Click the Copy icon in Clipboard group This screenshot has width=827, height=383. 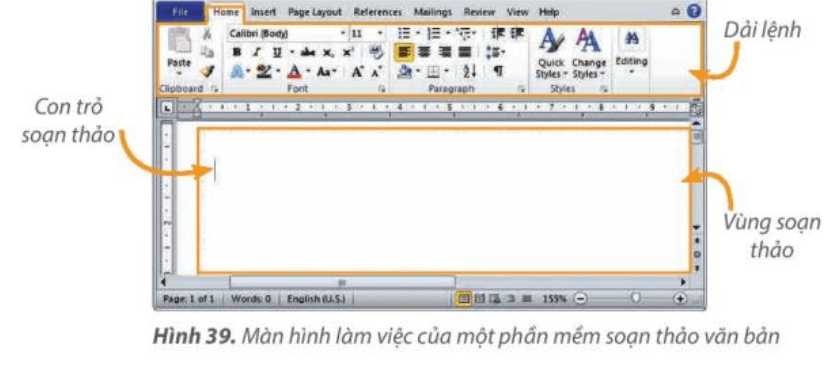[207, 52]
